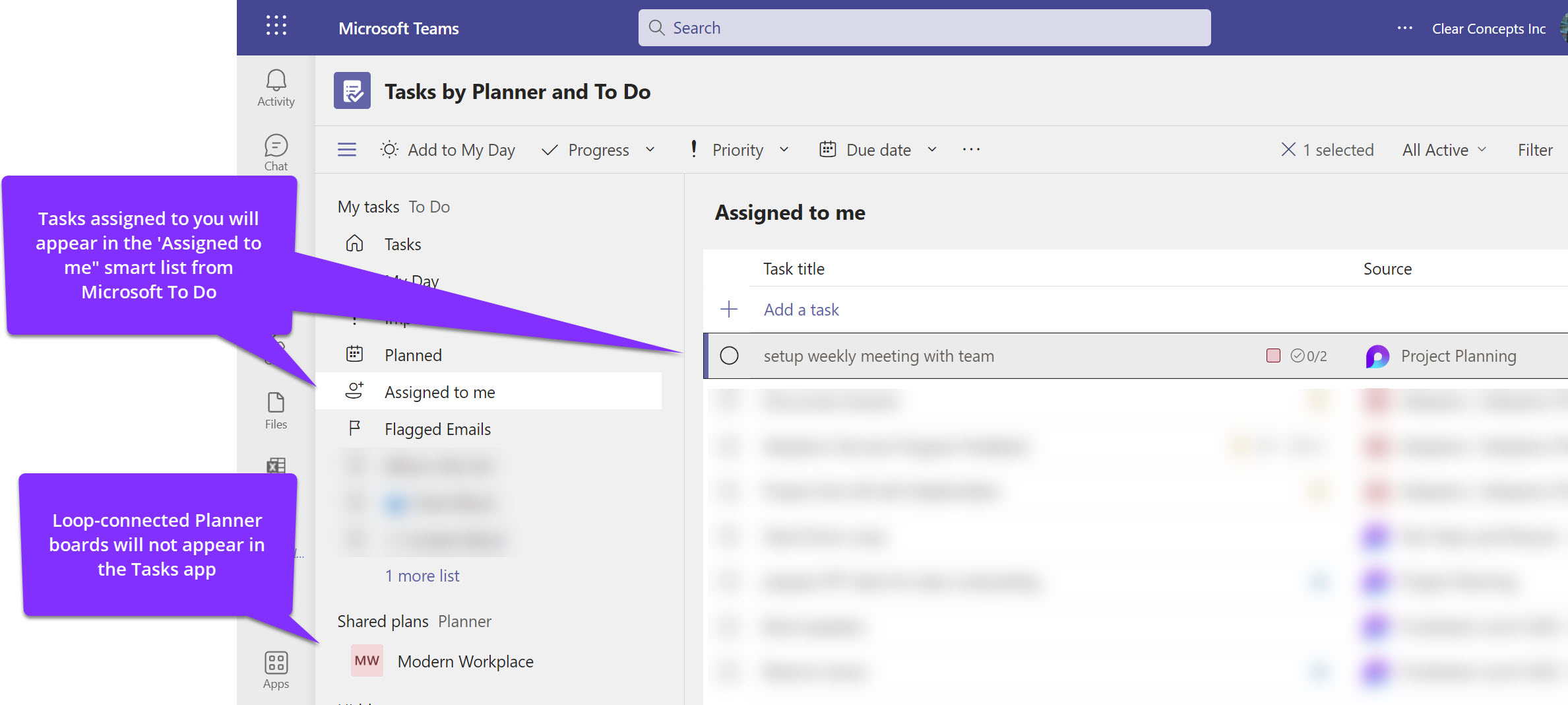Open the Files section

tap(276, 411)
